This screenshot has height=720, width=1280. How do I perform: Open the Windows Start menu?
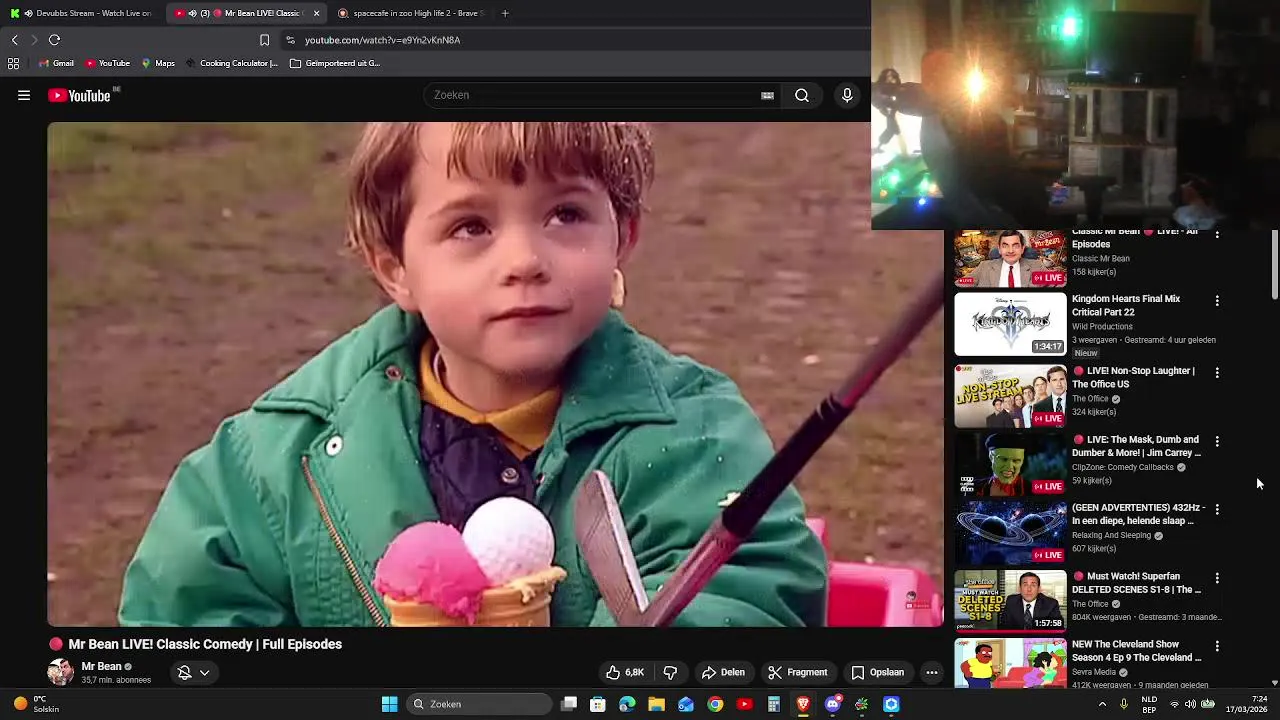tap(389, 704)
